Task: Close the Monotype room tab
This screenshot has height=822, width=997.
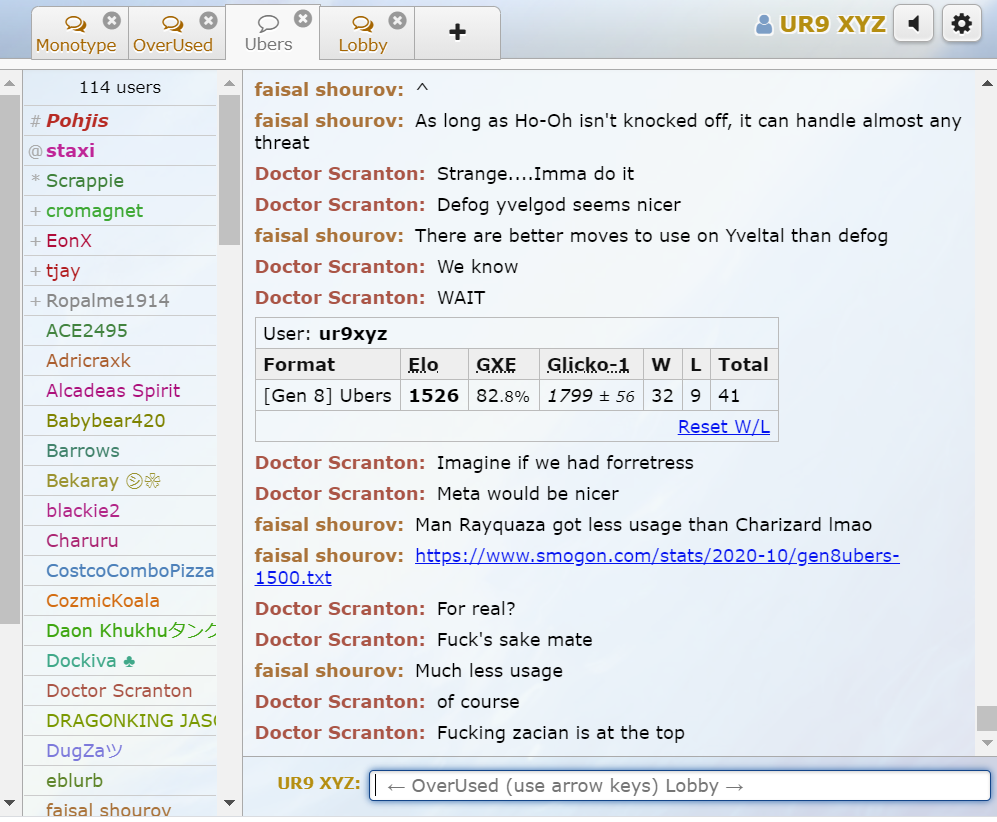Action: click(111, 20)
